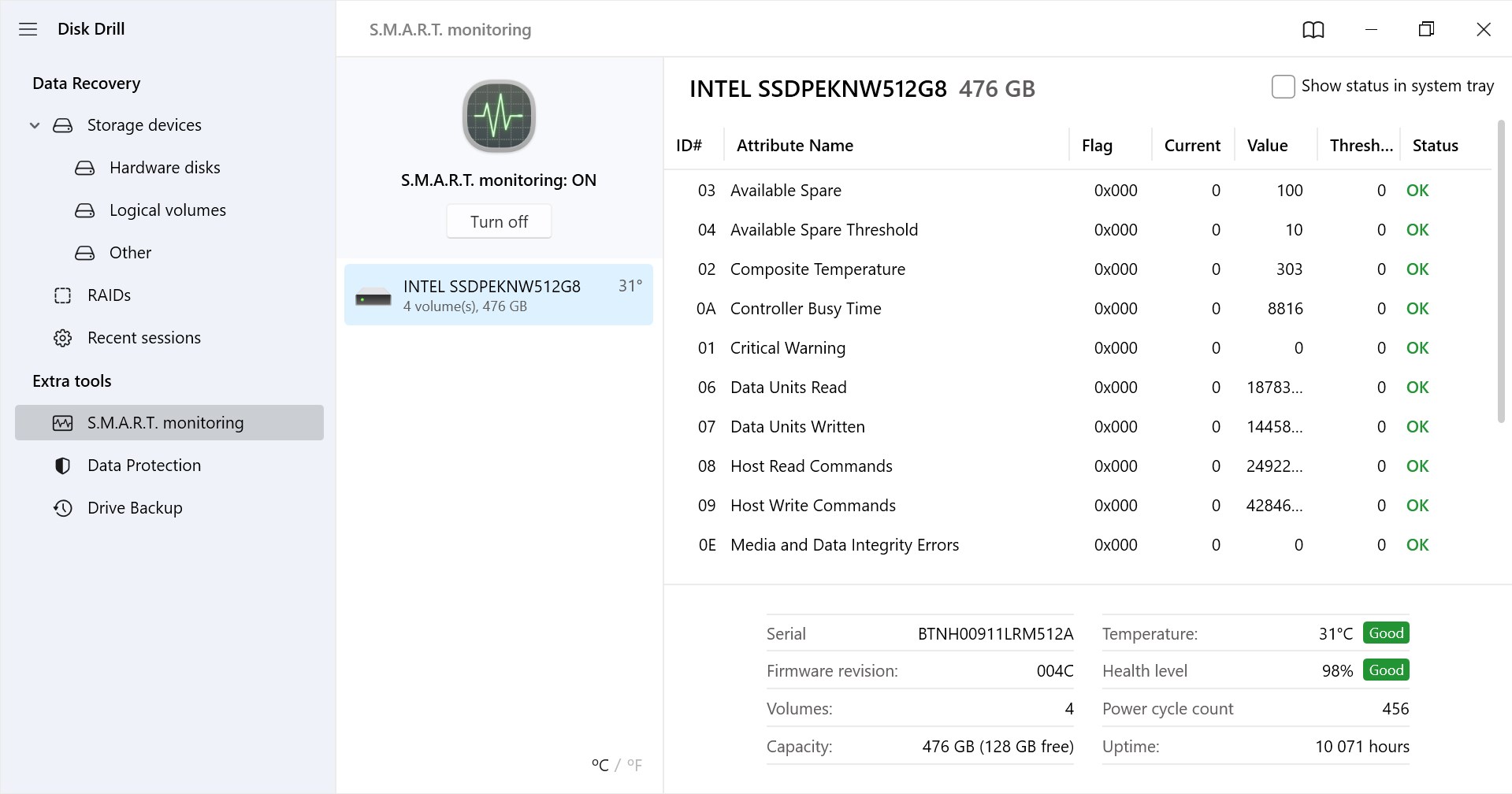
Task: Sort by Attribute Name column
Action: (x=795, y=146)
